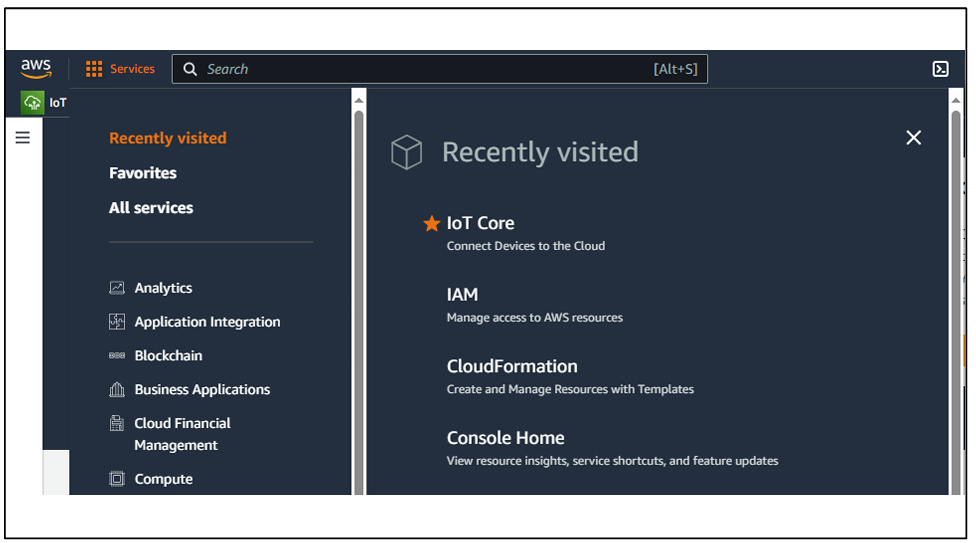Click the magnifier icon in search bar
This screenshot has height=543, width=976.
[190, 69]
